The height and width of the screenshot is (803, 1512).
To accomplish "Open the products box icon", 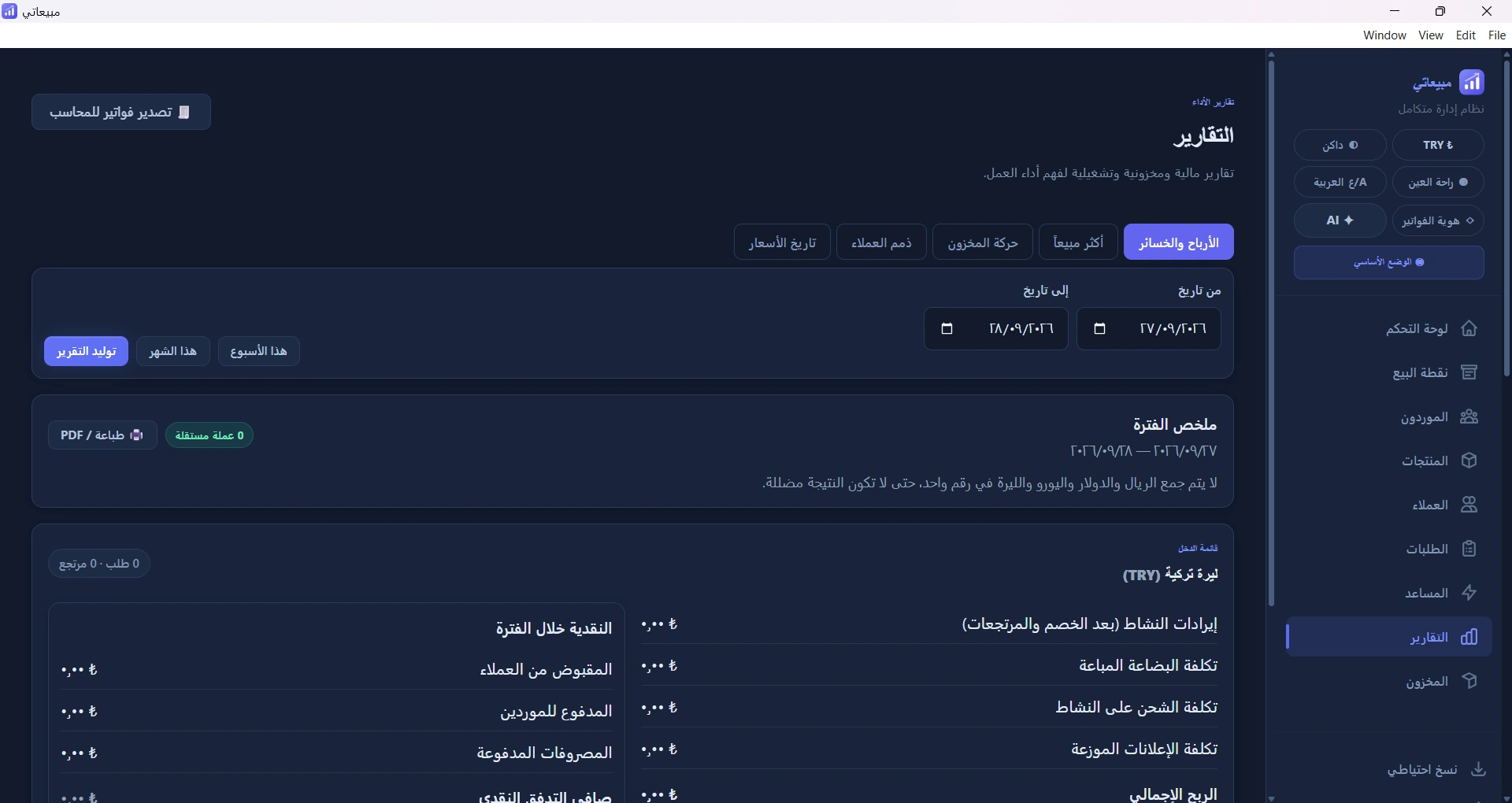I will coord(1469,461).
